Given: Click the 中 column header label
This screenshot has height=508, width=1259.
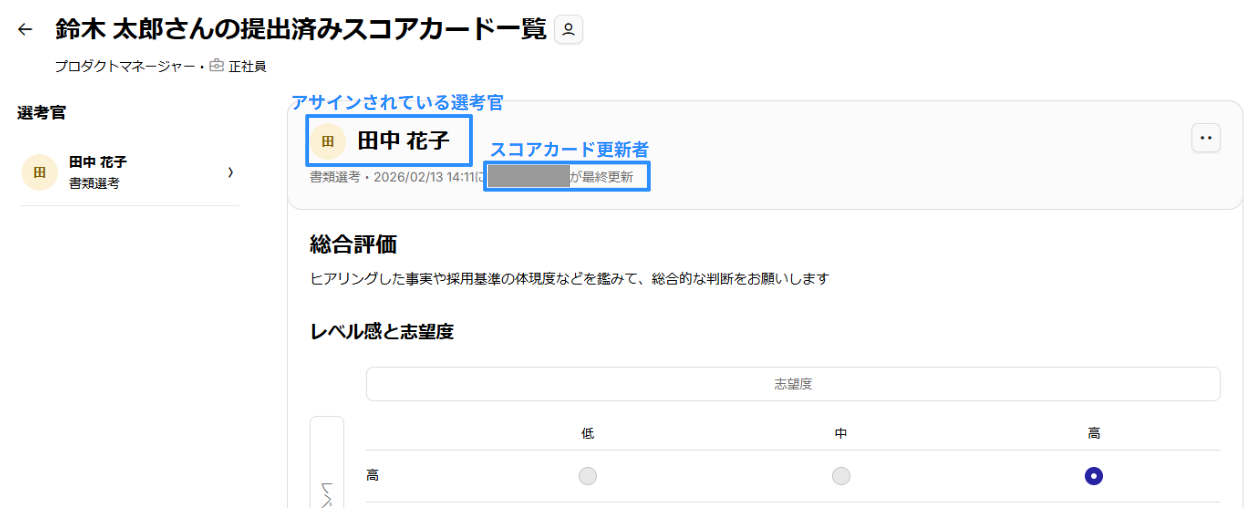Looking at the screenshot, I should (841, 433).
